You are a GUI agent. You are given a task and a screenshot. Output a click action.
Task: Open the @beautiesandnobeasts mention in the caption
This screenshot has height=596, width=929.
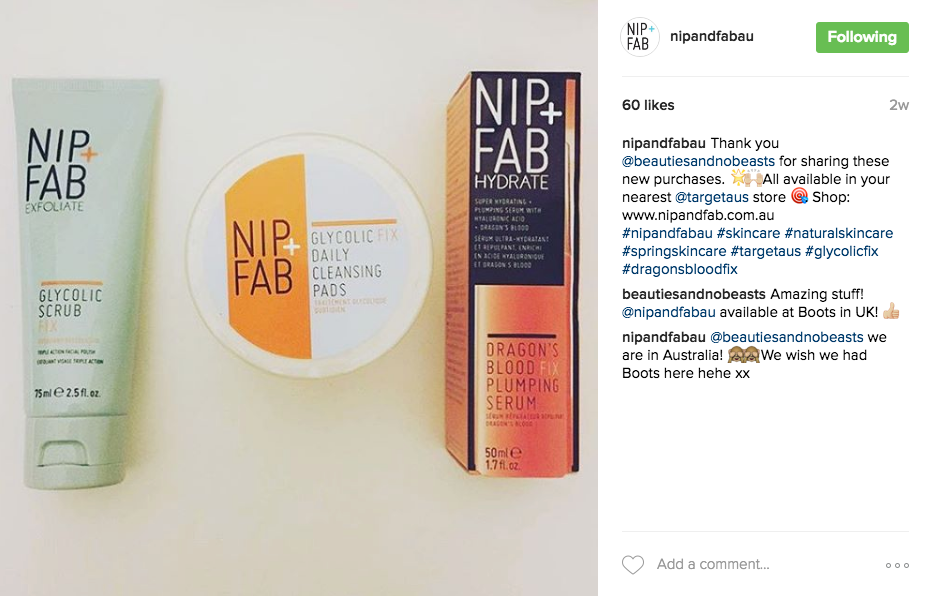point(698,161)
